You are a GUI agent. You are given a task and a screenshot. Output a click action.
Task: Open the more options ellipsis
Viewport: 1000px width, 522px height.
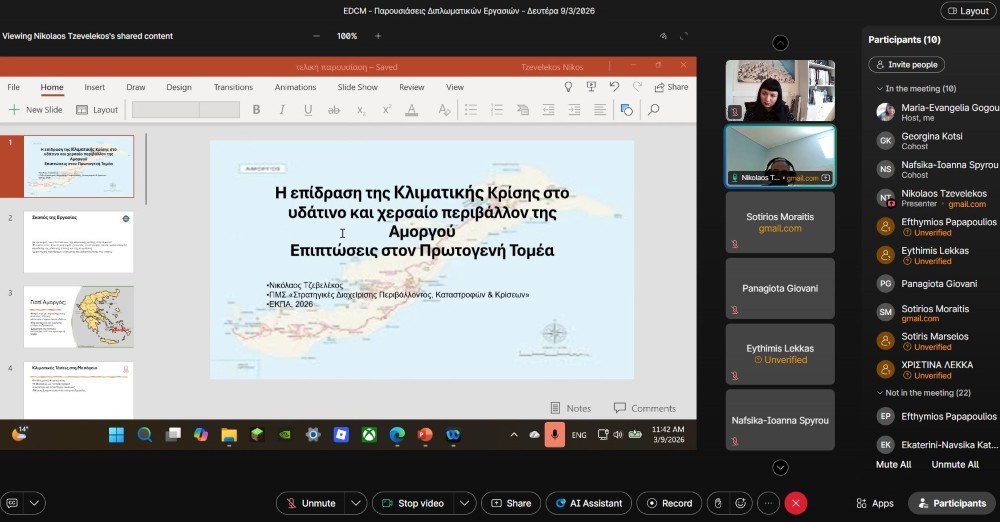(768, 503)
